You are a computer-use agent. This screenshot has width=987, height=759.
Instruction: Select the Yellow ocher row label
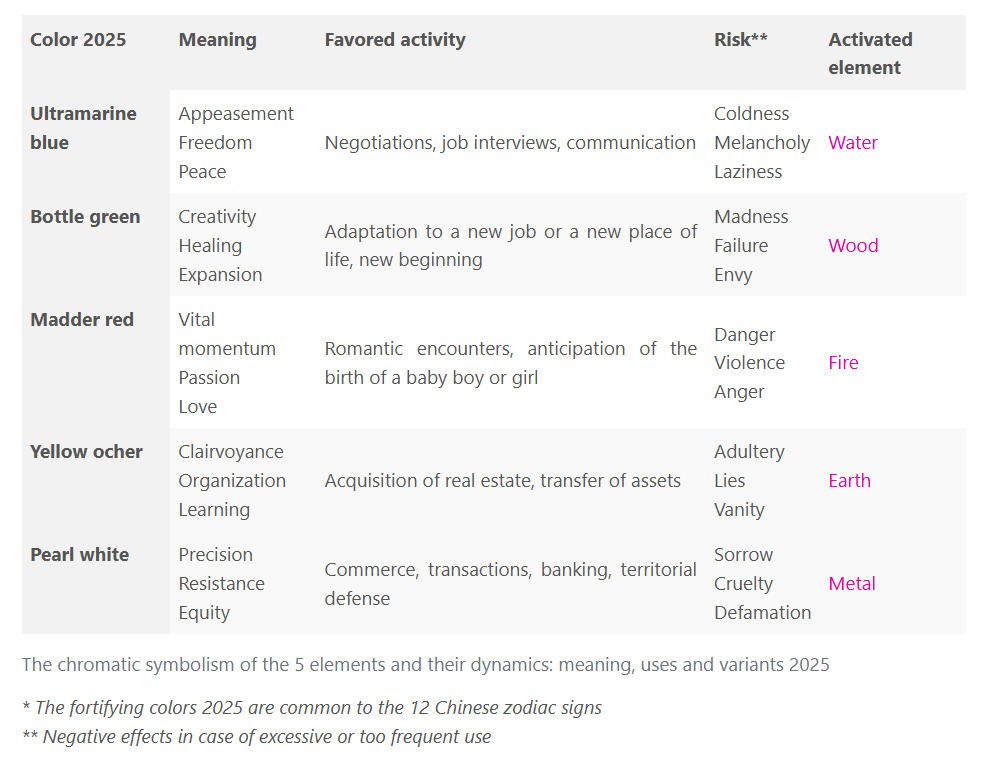pyautogui.click(x=86, y=452)
